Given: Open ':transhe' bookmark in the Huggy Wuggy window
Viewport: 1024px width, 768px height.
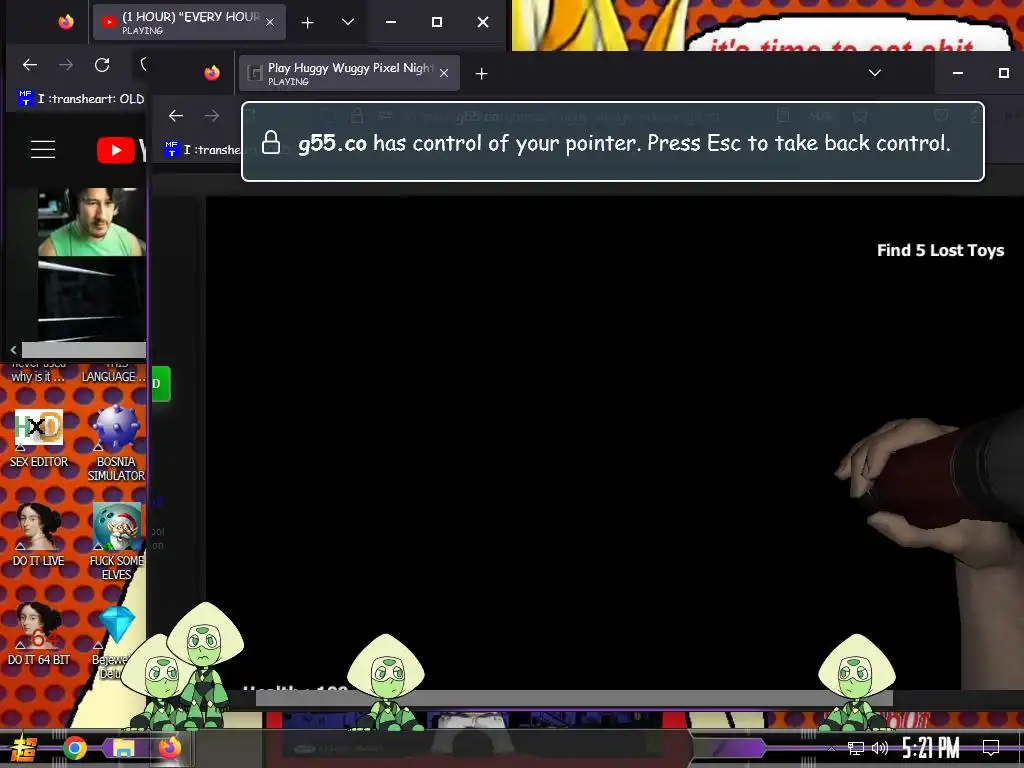Looking at the screenshot, I should click(202, 150).
